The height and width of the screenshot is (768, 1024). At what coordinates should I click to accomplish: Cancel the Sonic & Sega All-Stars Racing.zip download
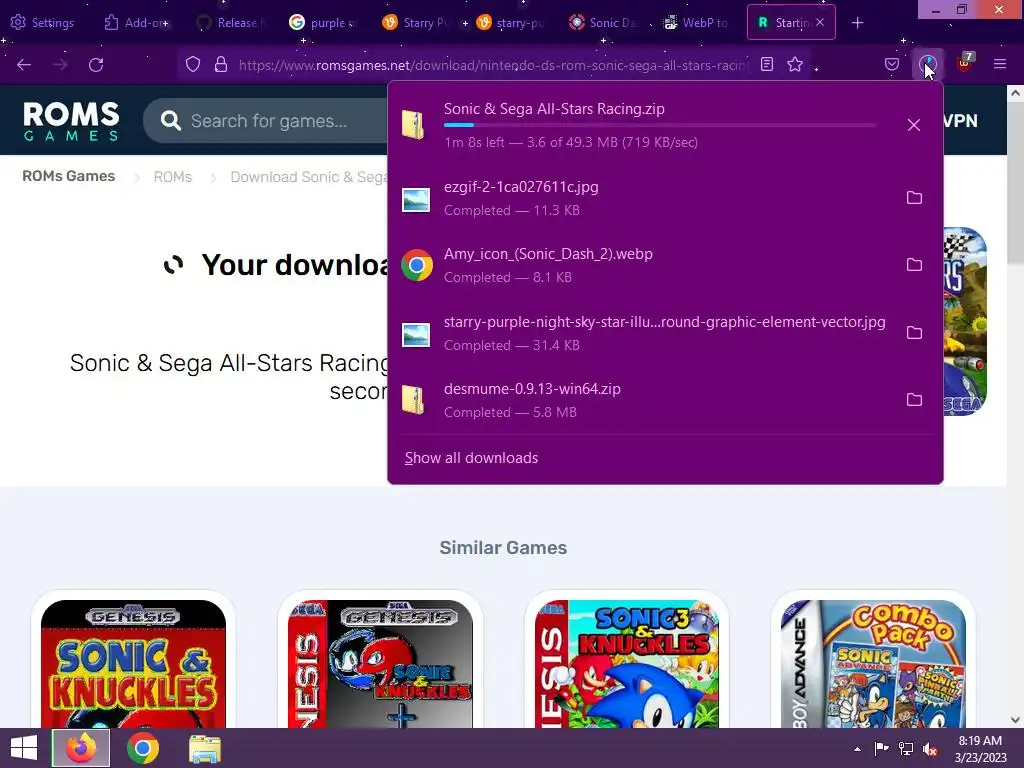[x=914, y=125]
